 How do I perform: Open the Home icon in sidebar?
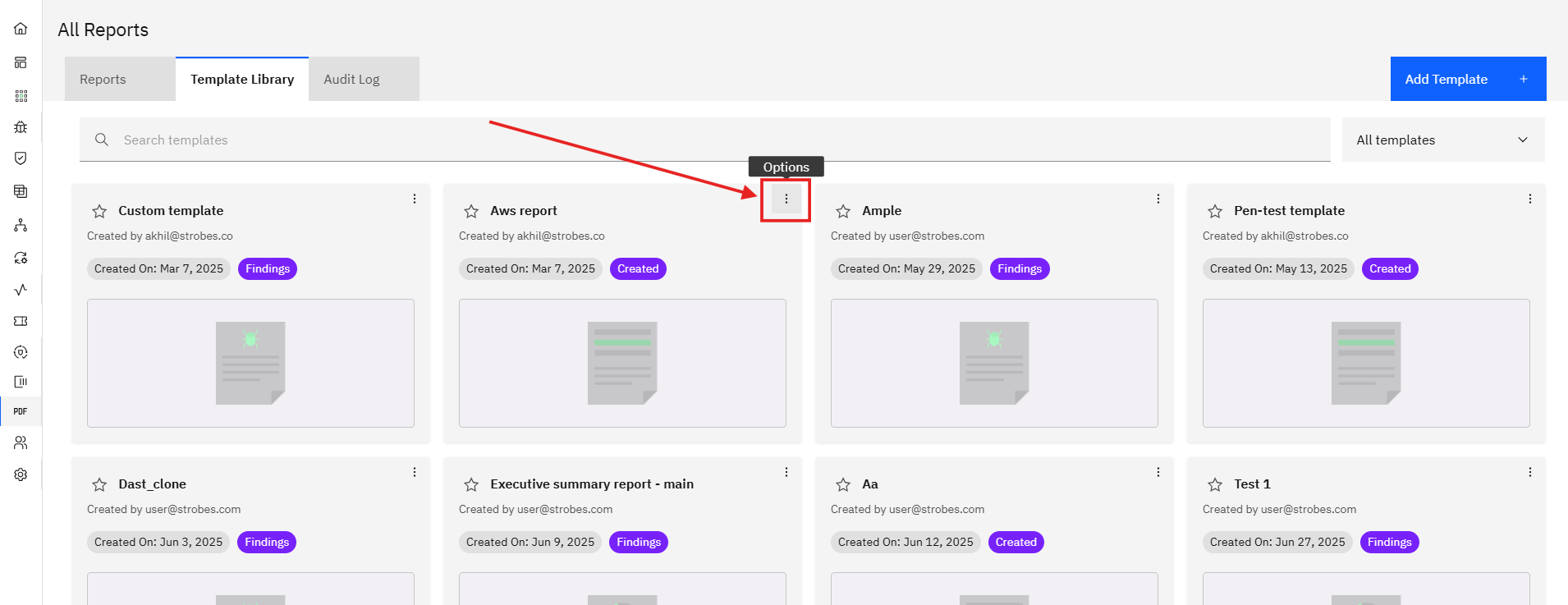pyautogui.click(x=21, y=29)
